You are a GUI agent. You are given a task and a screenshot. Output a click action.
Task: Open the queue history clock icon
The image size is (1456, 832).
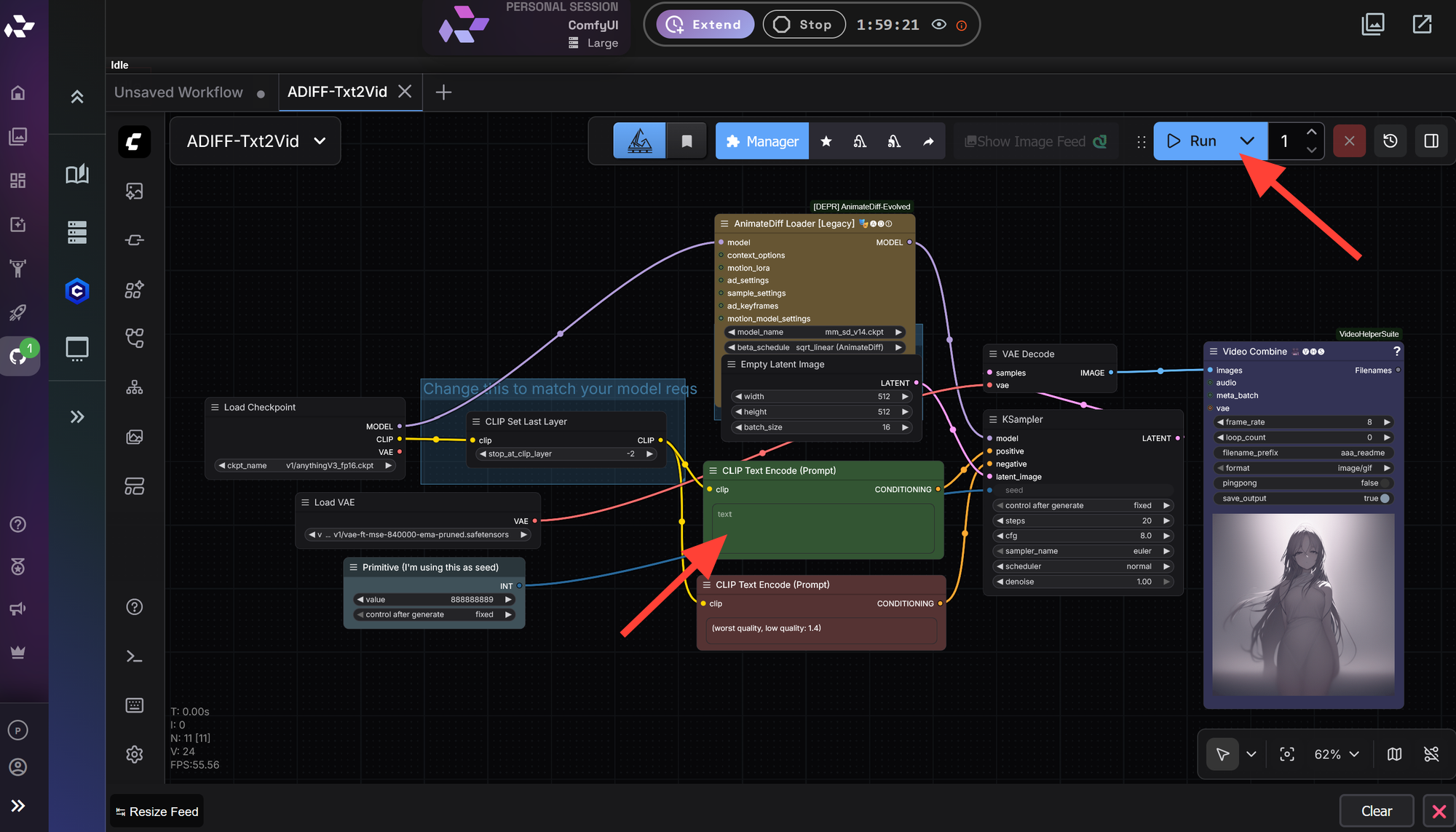tap(1390, 141)
